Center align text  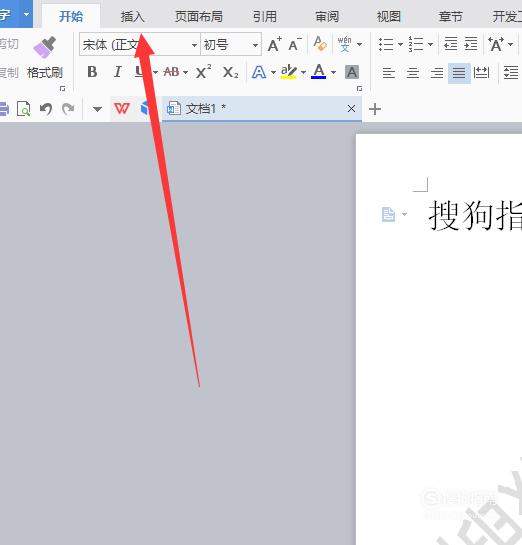(413, 73)
